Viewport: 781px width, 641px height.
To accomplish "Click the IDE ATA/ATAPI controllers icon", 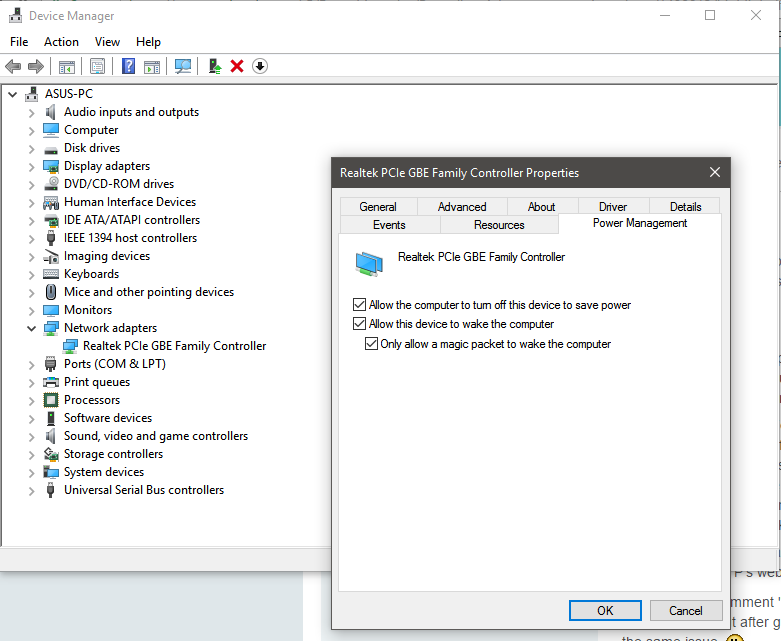I will (51, 220).
